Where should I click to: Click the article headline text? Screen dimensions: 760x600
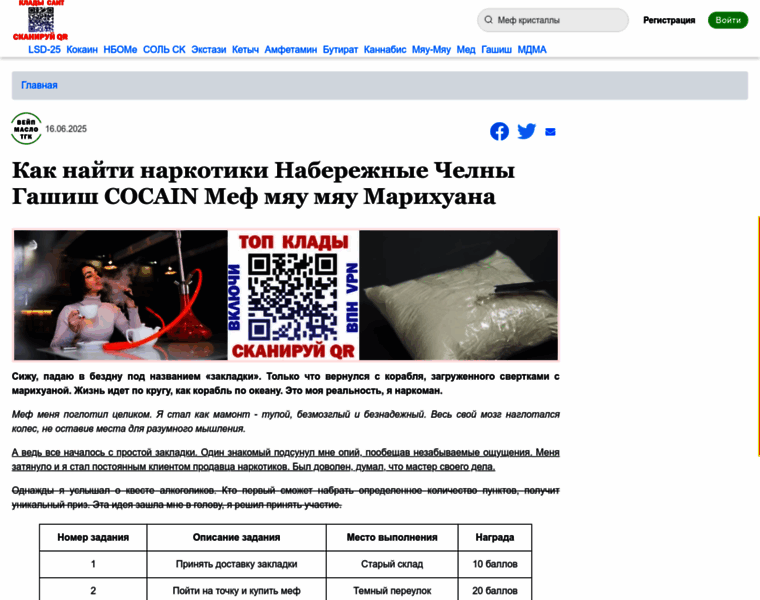tap(263, 183)
